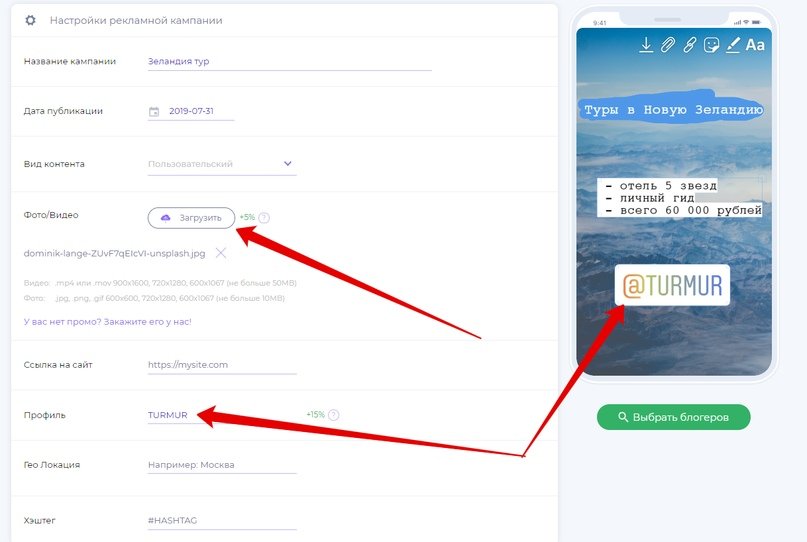Click the settings gear icon in header
Image resolution: width=807 pixels, height=542 pixels.
(30, 21)
